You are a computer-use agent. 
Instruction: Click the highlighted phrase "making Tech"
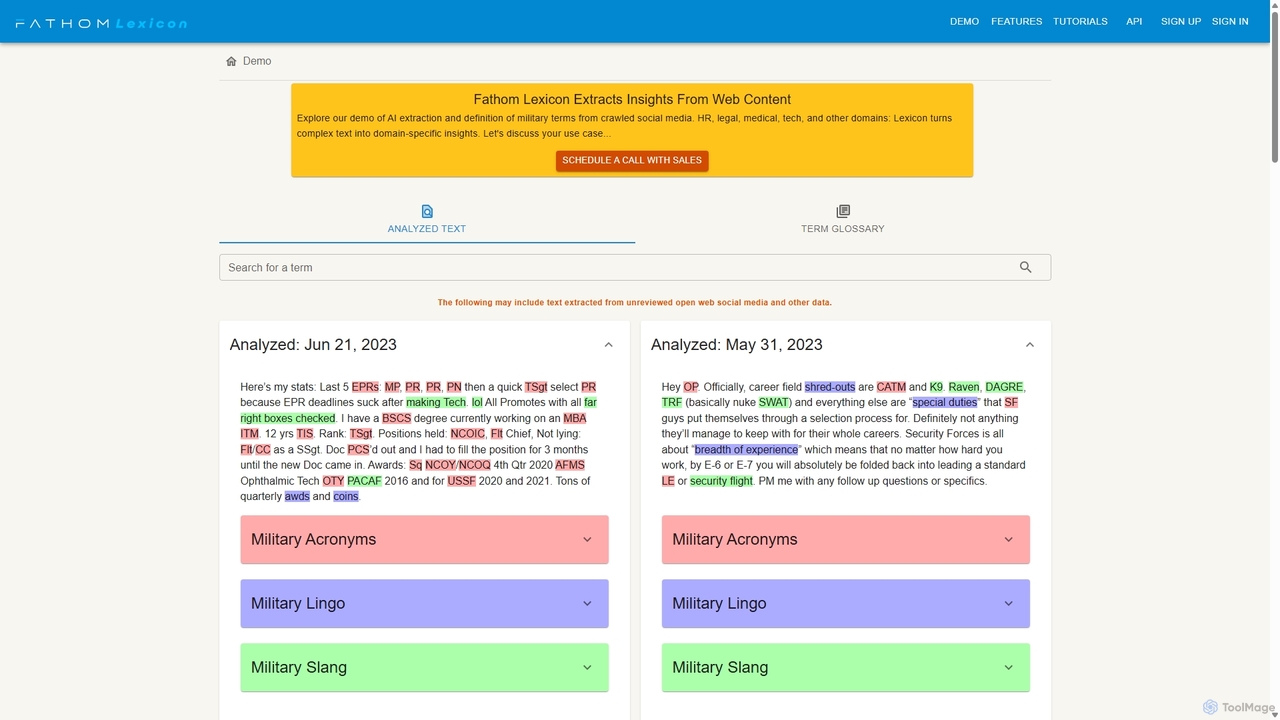(x=436, y=402)
